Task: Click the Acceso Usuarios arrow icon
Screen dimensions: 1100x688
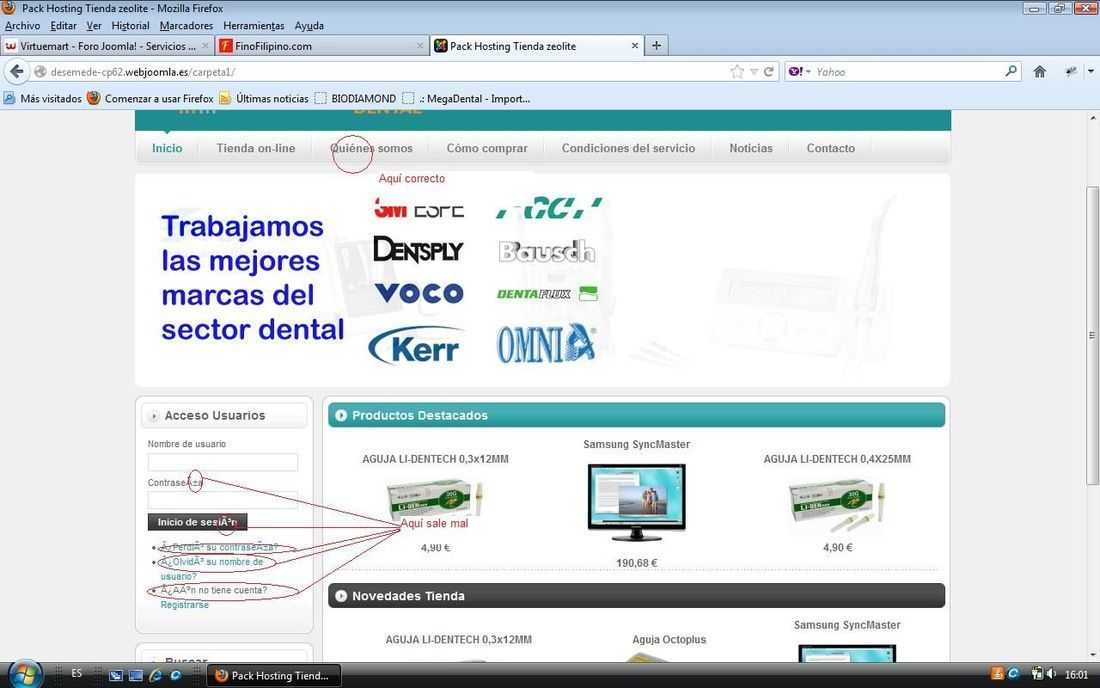Action: pyautogui.click(x=154, y=416)
